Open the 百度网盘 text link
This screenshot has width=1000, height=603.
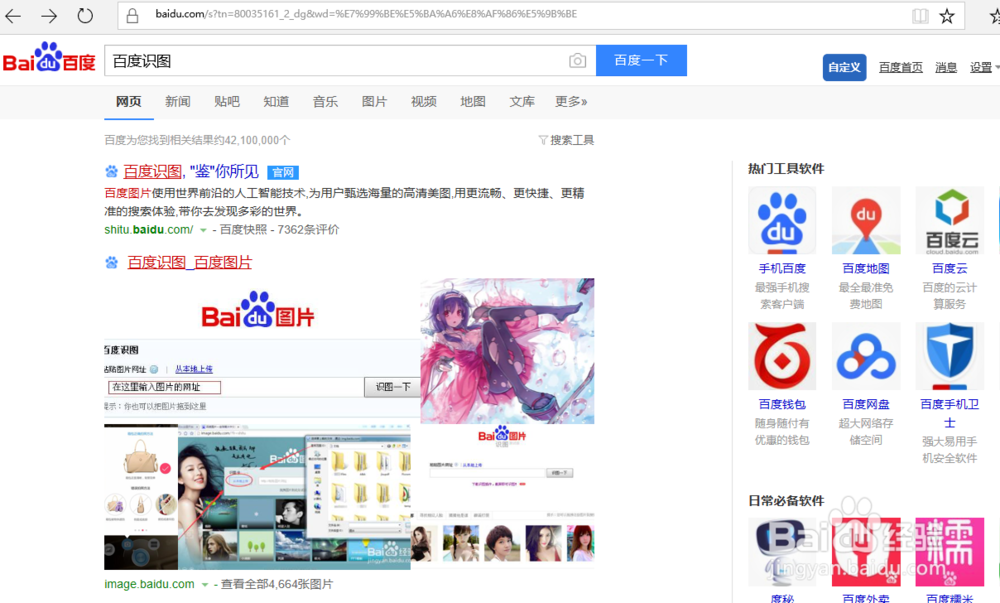tap(866, 404)
